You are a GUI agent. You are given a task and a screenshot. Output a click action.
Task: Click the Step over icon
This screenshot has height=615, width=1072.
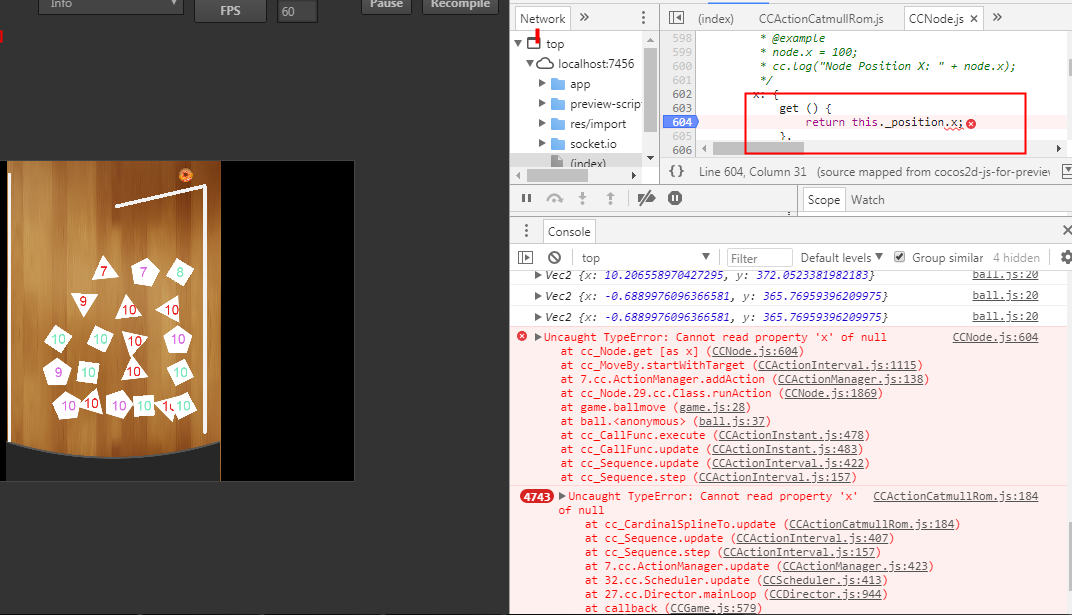pyautogui.click(x=554, y=198)
